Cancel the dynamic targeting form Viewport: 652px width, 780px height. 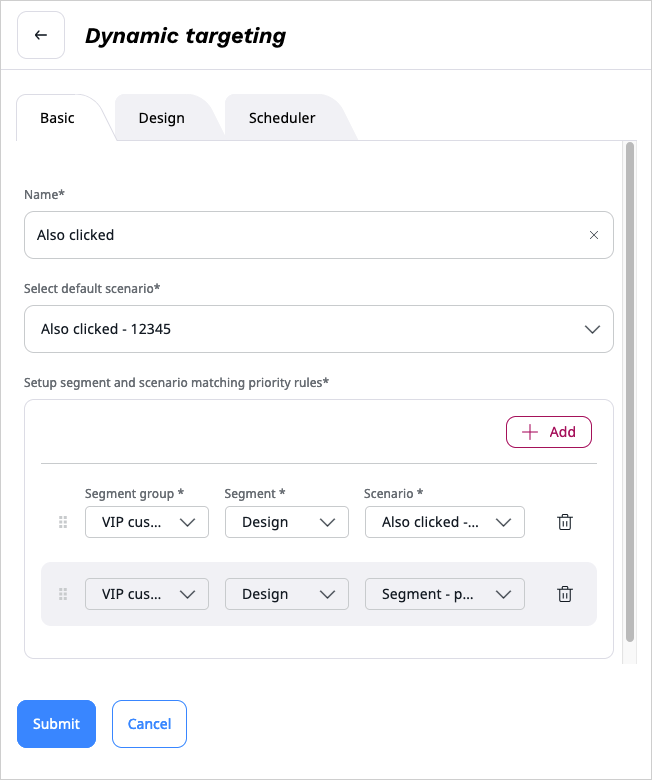click(x=149, y=724)
